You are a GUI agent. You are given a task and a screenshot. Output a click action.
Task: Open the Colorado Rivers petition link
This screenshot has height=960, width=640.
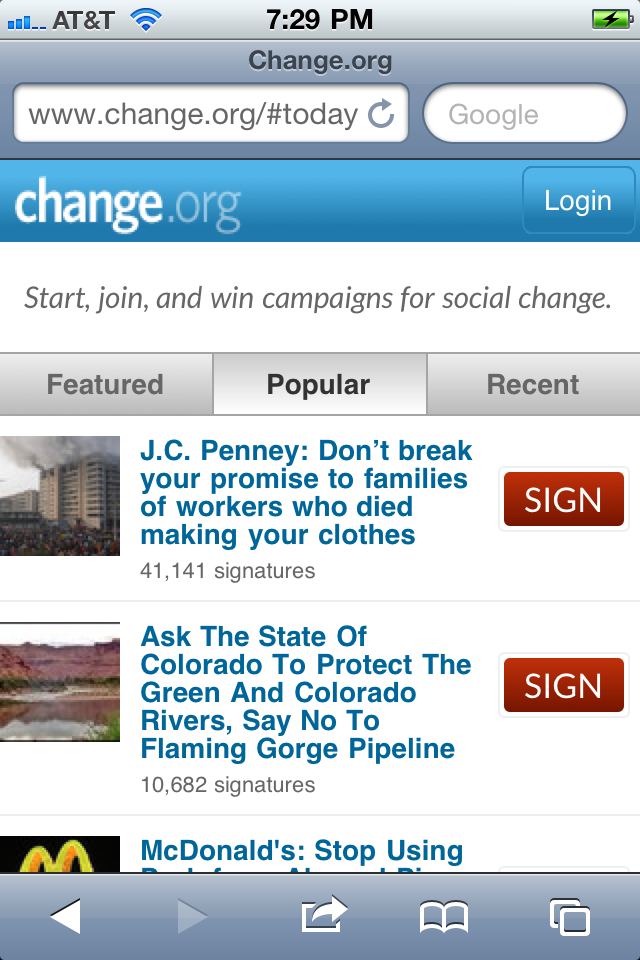coord(306,692)
